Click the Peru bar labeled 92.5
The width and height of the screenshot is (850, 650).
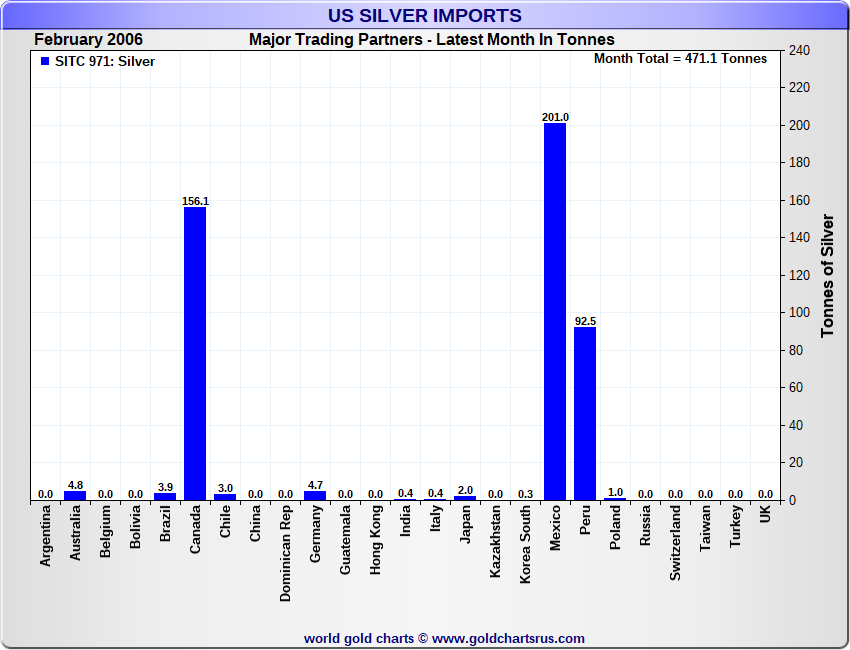[x=585, y=413]
